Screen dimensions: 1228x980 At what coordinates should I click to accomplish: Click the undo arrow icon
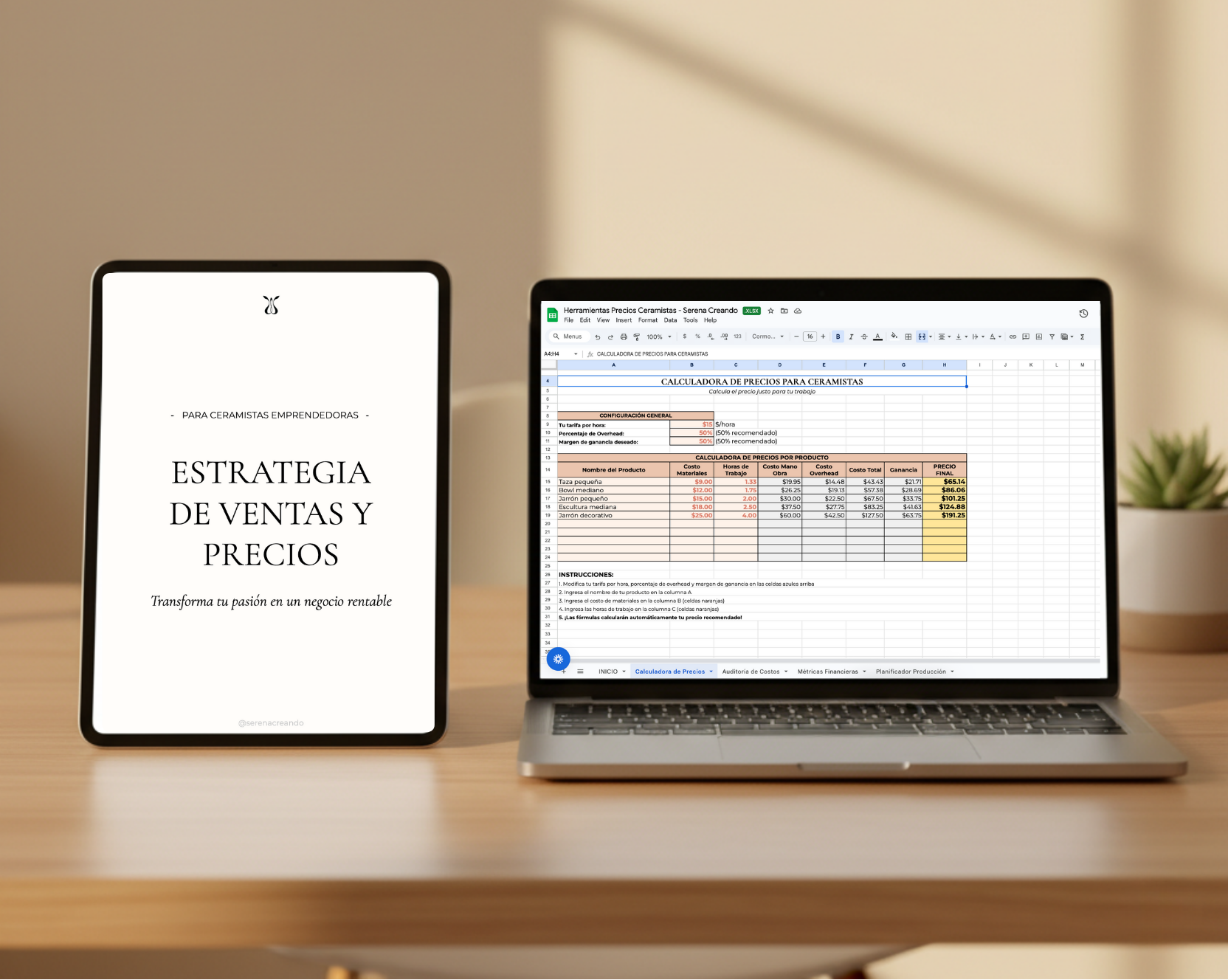(x=597, y=337)
